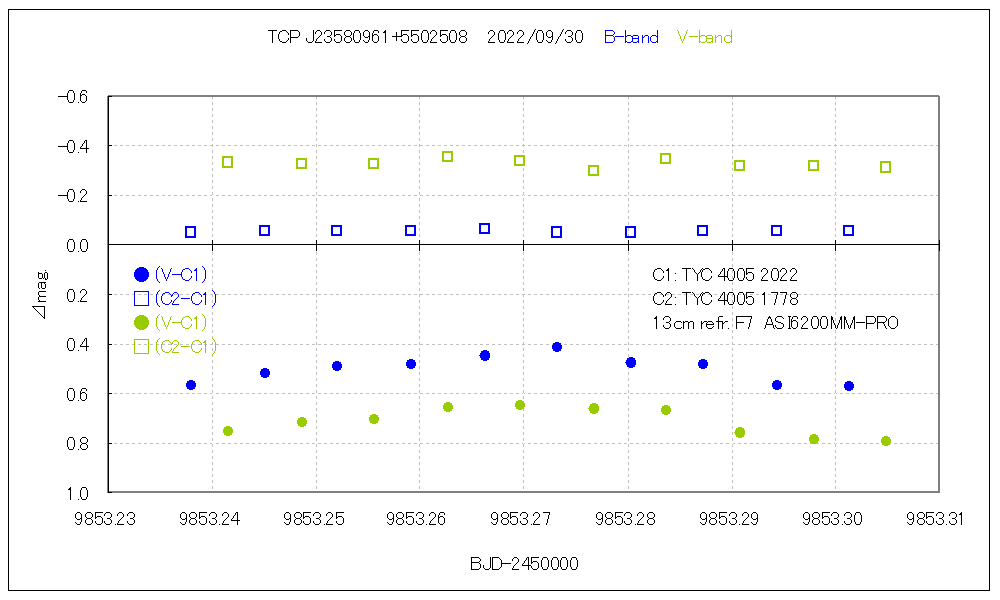Click the C1: TYC 4005 2022 annotation
This screenshot has width=1000, height=600.
[x=725, y=275]
